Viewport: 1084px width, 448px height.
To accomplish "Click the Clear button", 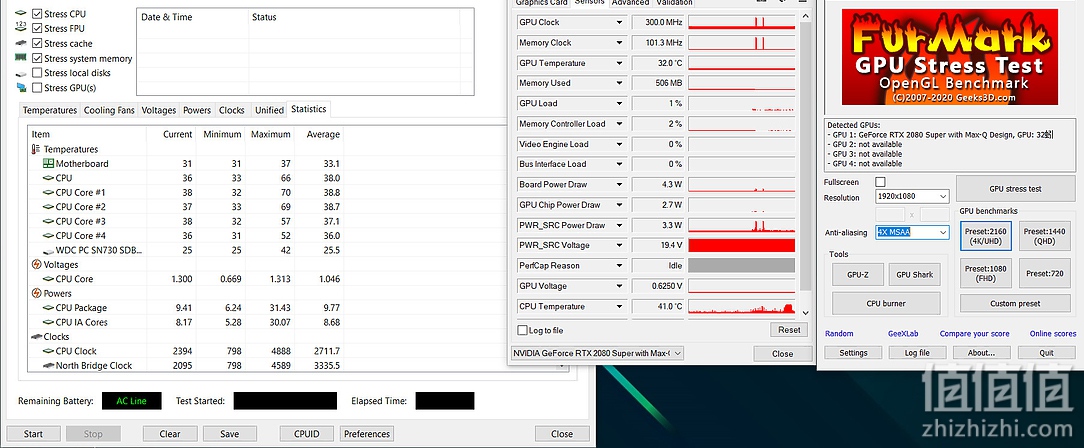I will point(169,434).
